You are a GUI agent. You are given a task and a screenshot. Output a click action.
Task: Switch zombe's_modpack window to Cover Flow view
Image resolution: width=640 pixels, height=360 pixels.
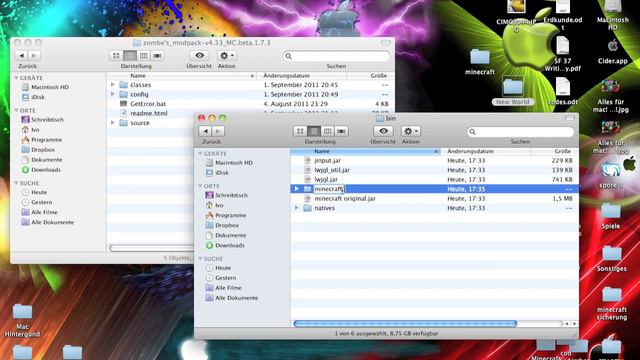[x=157, y=55]
